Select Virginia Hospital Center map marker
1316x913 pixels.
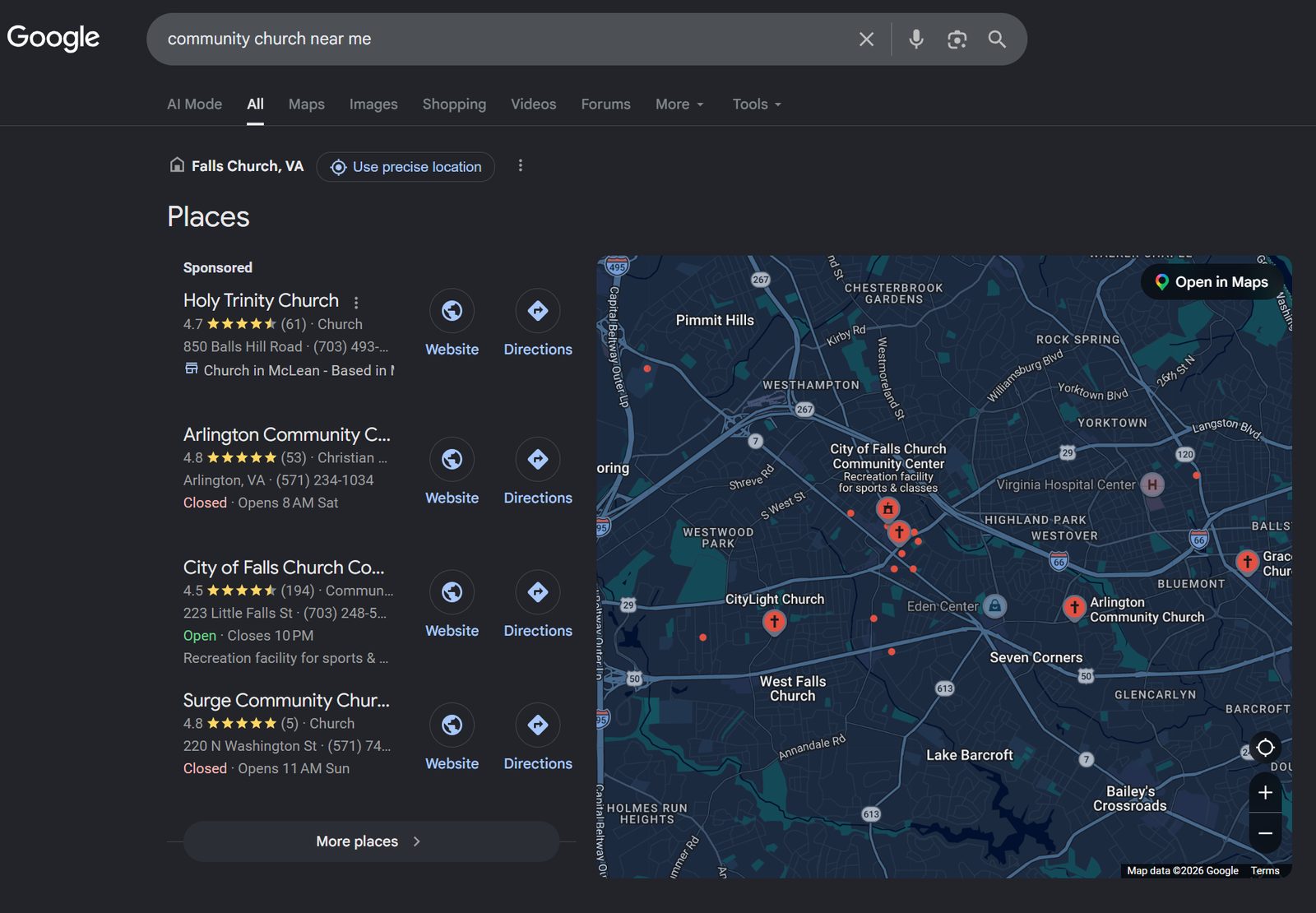click(x=1152, y=484)
